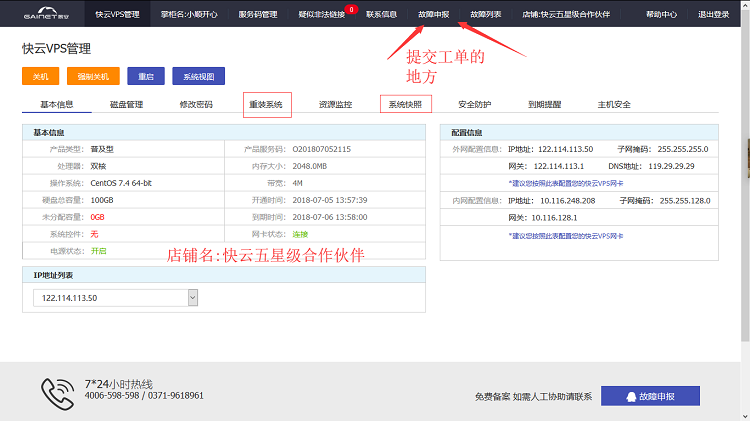Screen dimensions: 750x421
Task: Open the IP地址列表 dropdown showing 122.114.113.50
Action: pyautogui.click(x=115, y=298)
